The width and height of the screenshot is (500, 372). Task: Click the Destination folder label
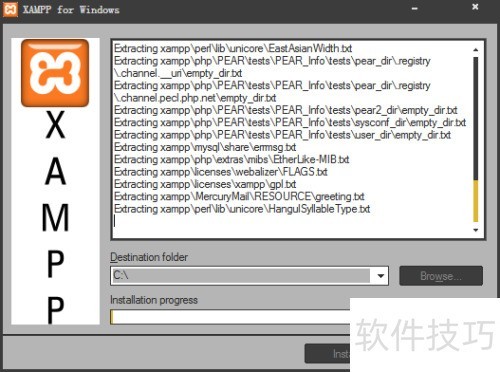pyautogui.click(x=149, y=257)
